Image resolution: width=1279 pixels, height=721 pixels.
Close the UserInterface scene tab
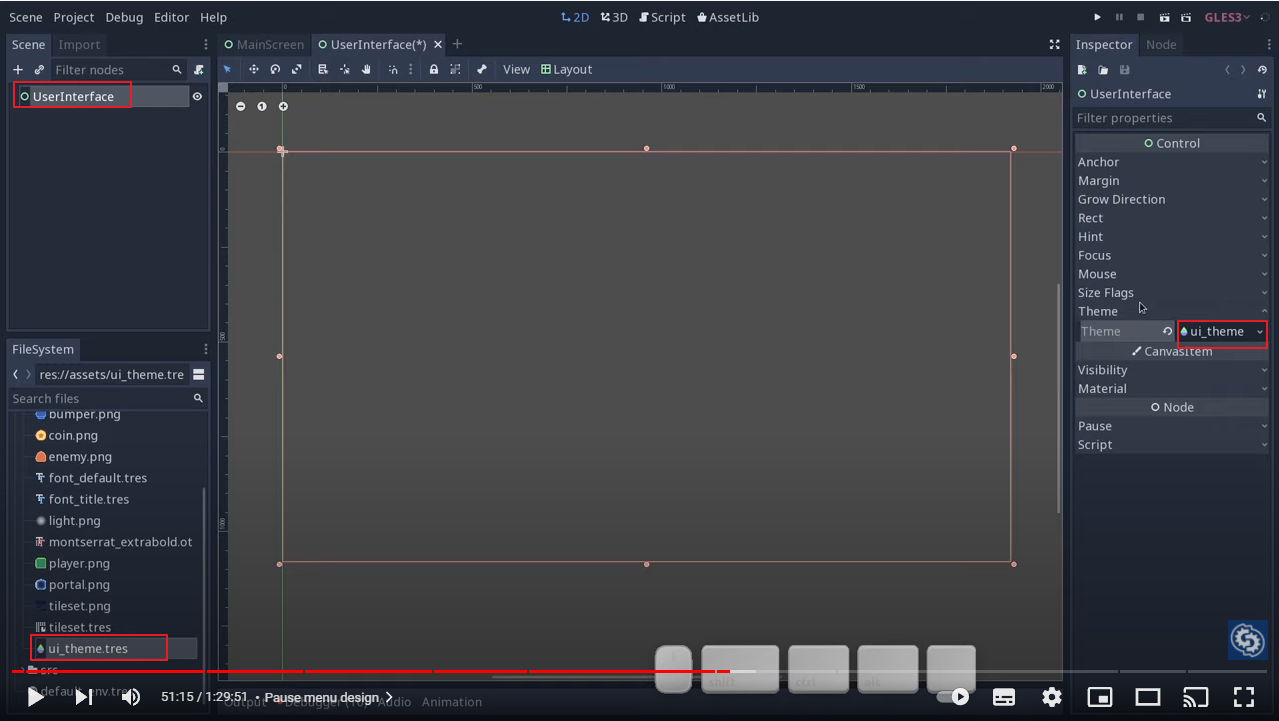click(438, 44)
